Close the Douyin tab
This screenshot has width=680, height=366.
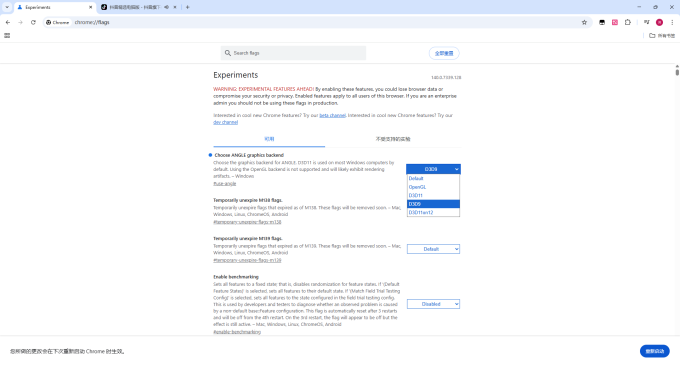tap(175, 7)
